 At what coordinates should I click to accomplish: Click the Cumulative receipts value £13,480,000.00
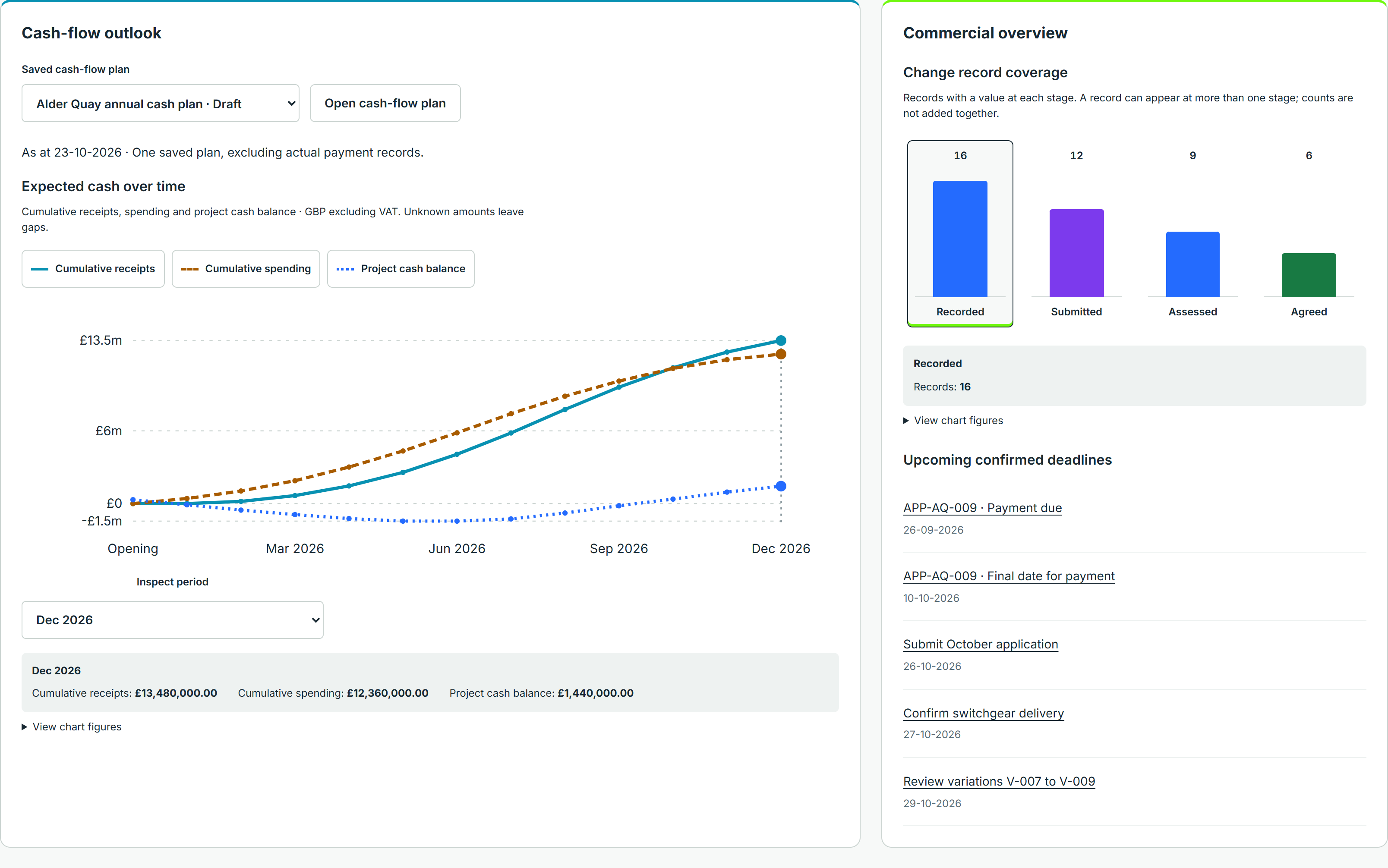click(x=176, y=693)
